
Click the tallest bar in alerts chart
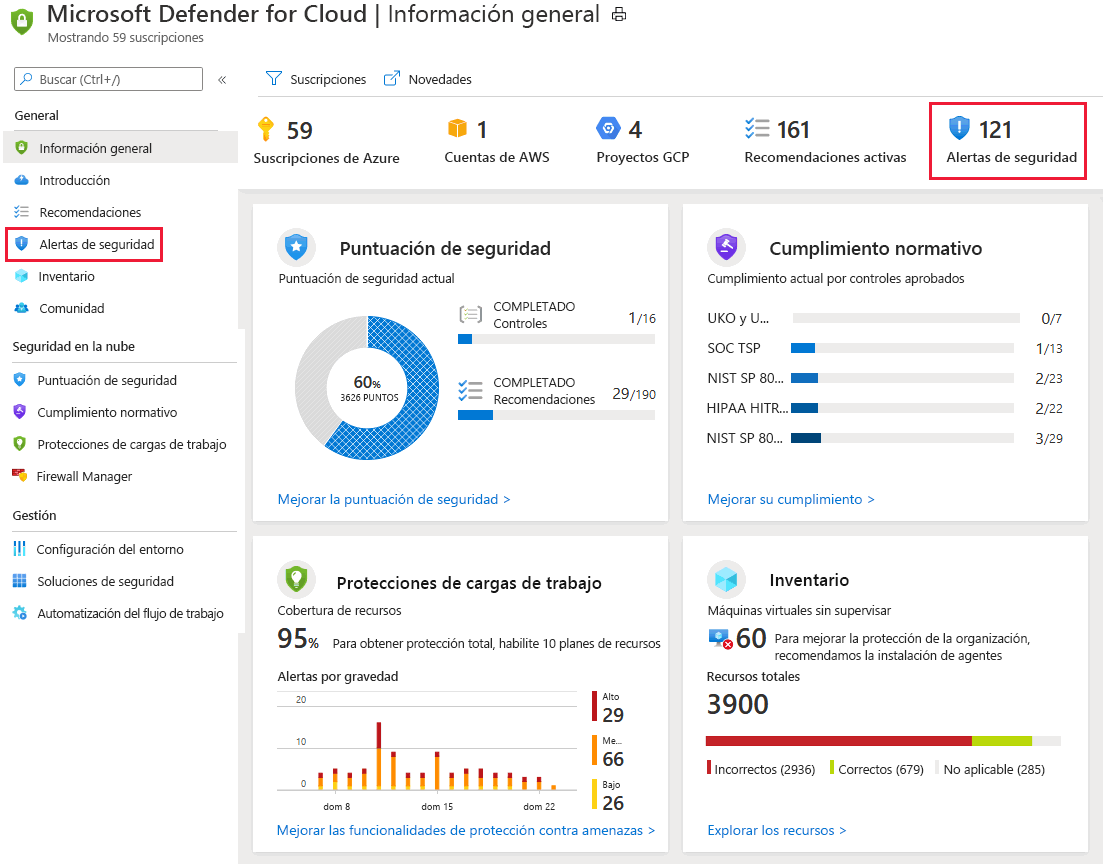tap(378, 756)
